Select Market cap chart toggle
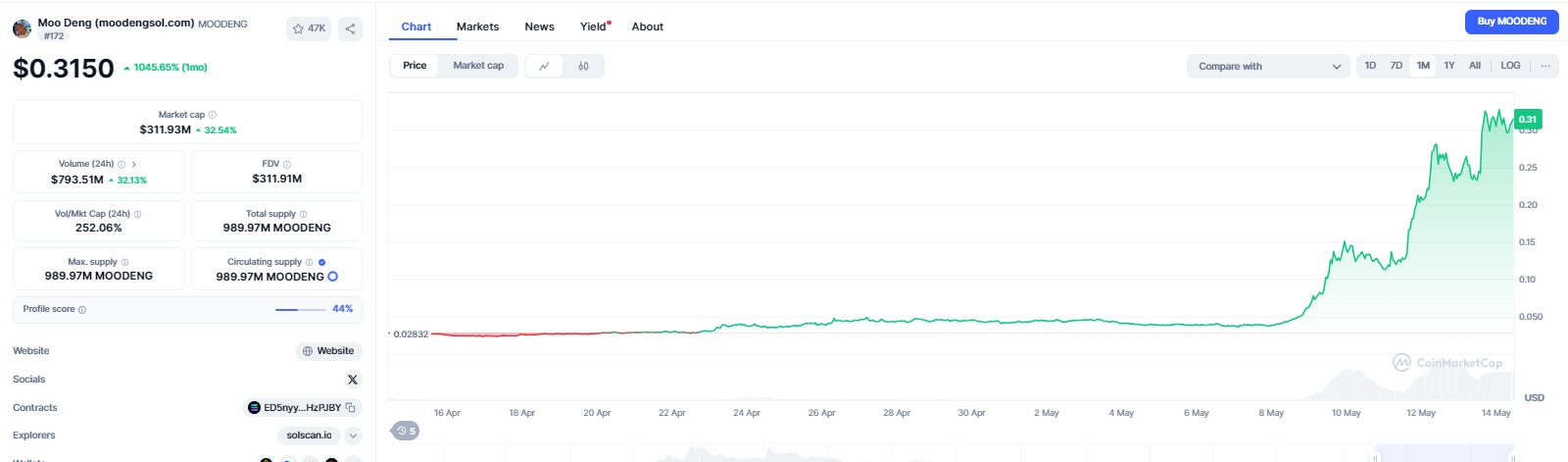The image size is (1568, 462). [x=478, y=66]
